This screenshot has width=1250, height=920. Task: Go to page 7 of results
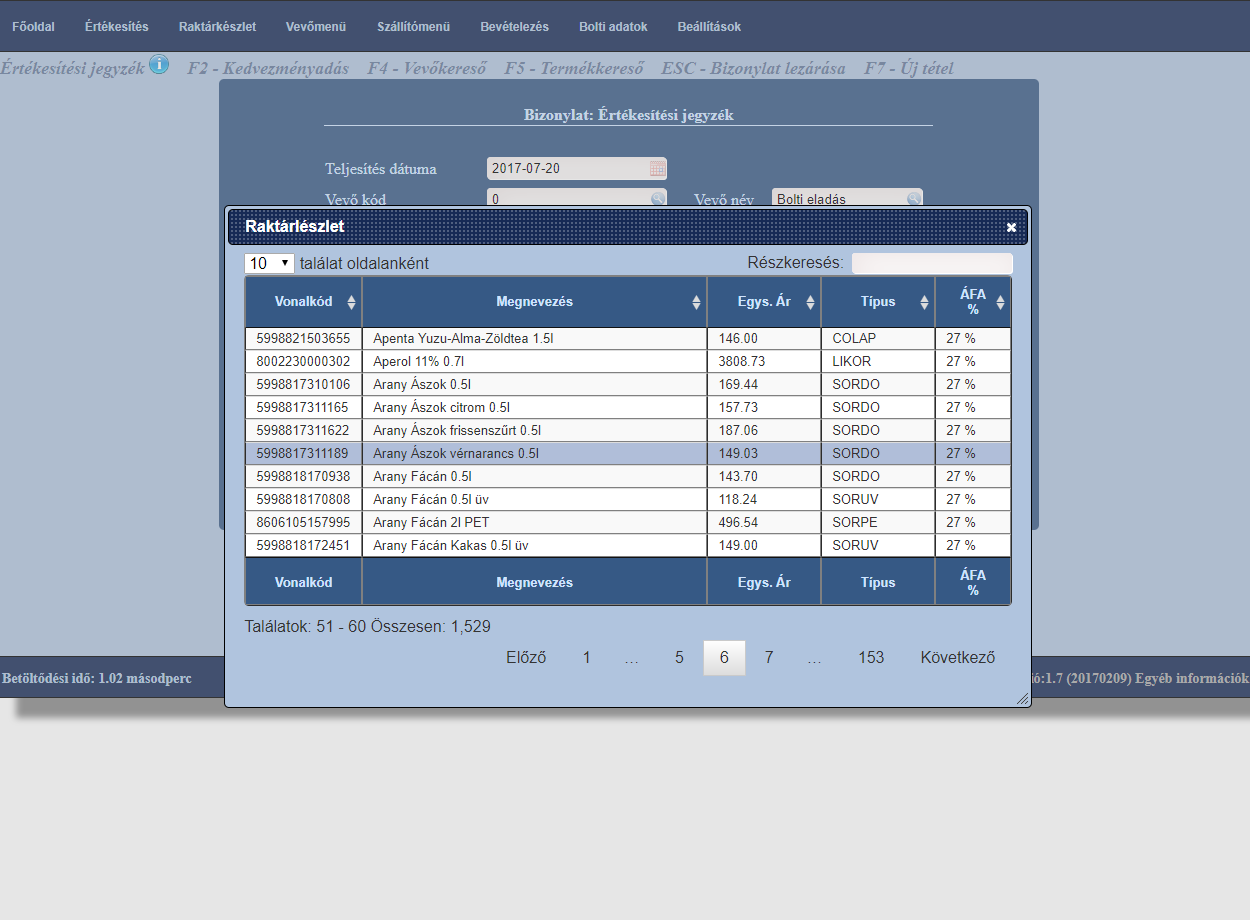pos(769,657)
